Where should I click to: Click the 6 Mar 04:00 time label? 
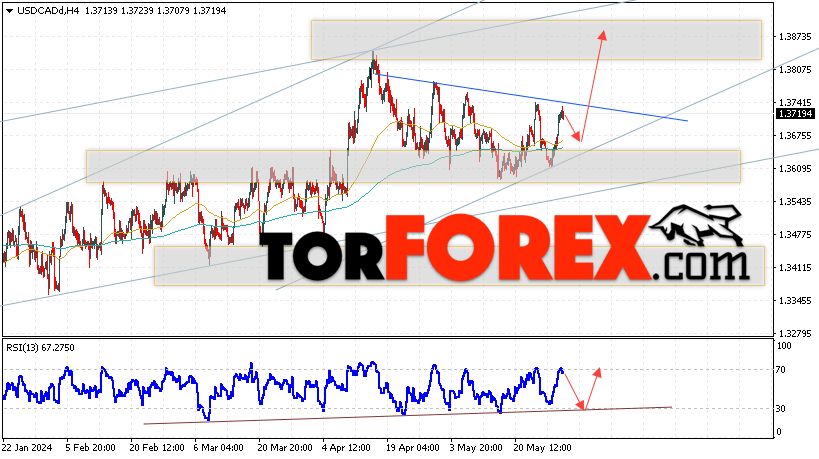point(218,448)
